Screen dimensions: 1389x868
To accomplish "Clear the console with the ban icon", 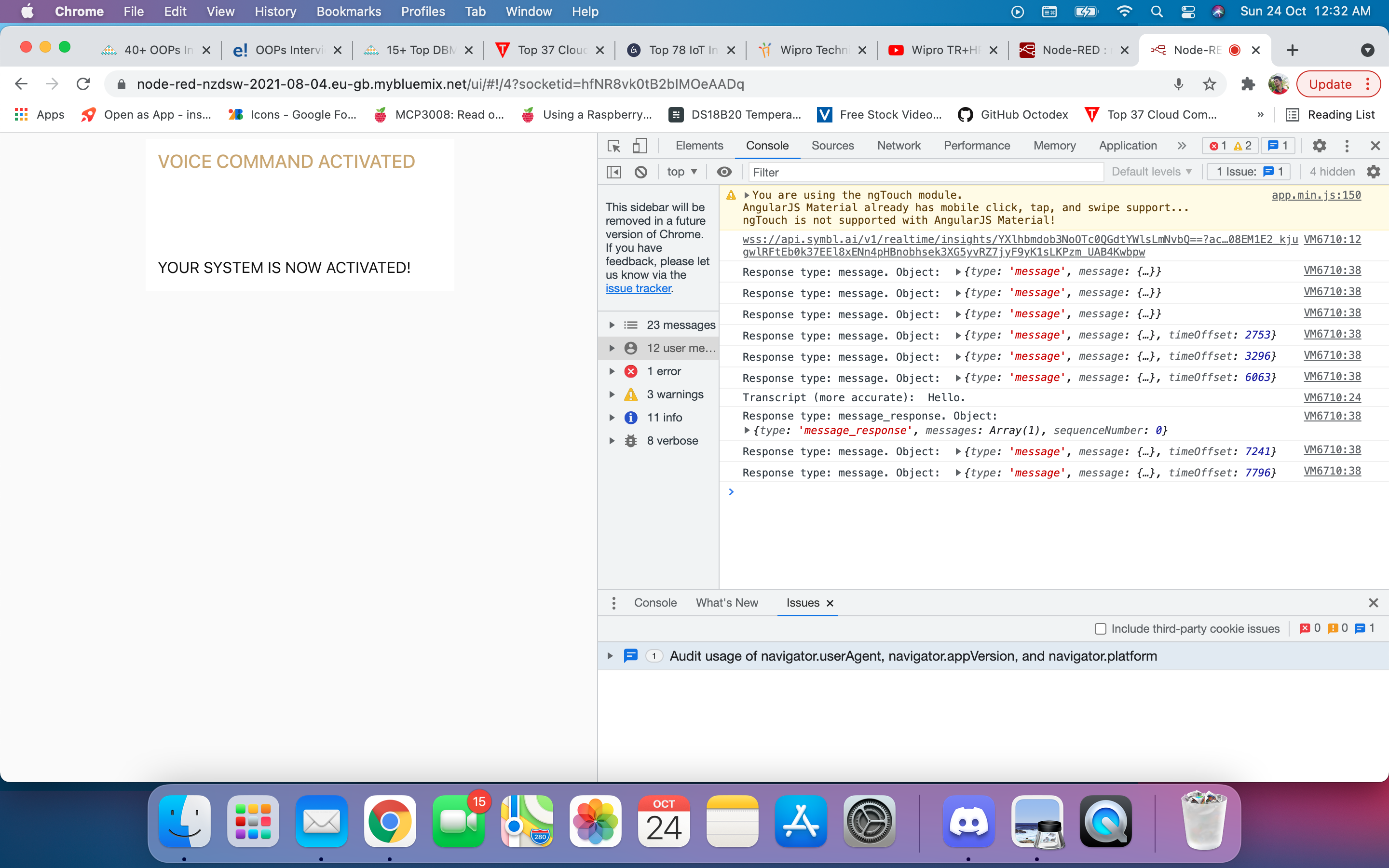I will (x=641, y=172).
